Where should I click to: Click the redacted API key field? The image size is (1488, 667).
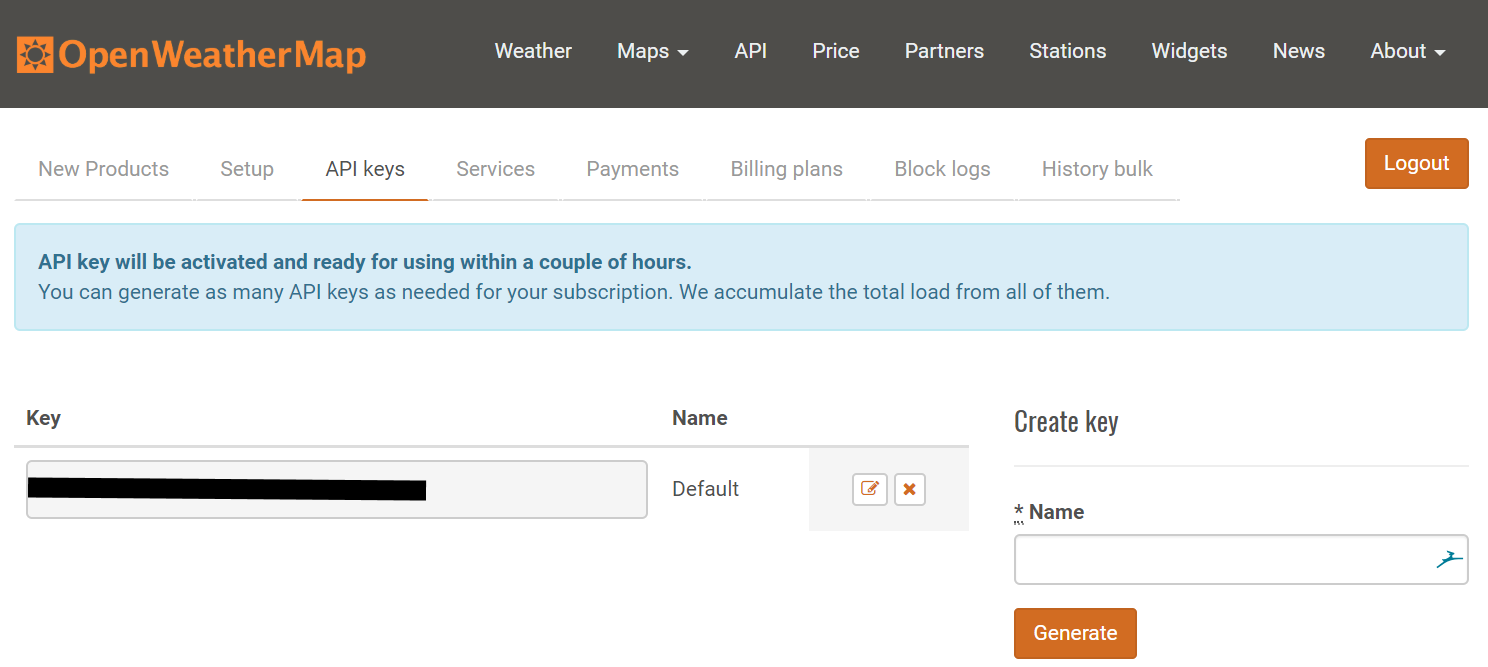(337, 489)
